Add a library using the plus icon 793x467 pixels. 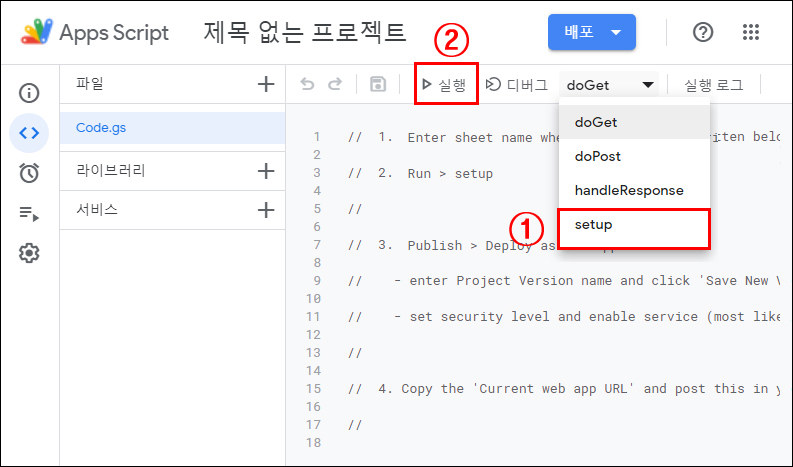[x=266, y=171]
